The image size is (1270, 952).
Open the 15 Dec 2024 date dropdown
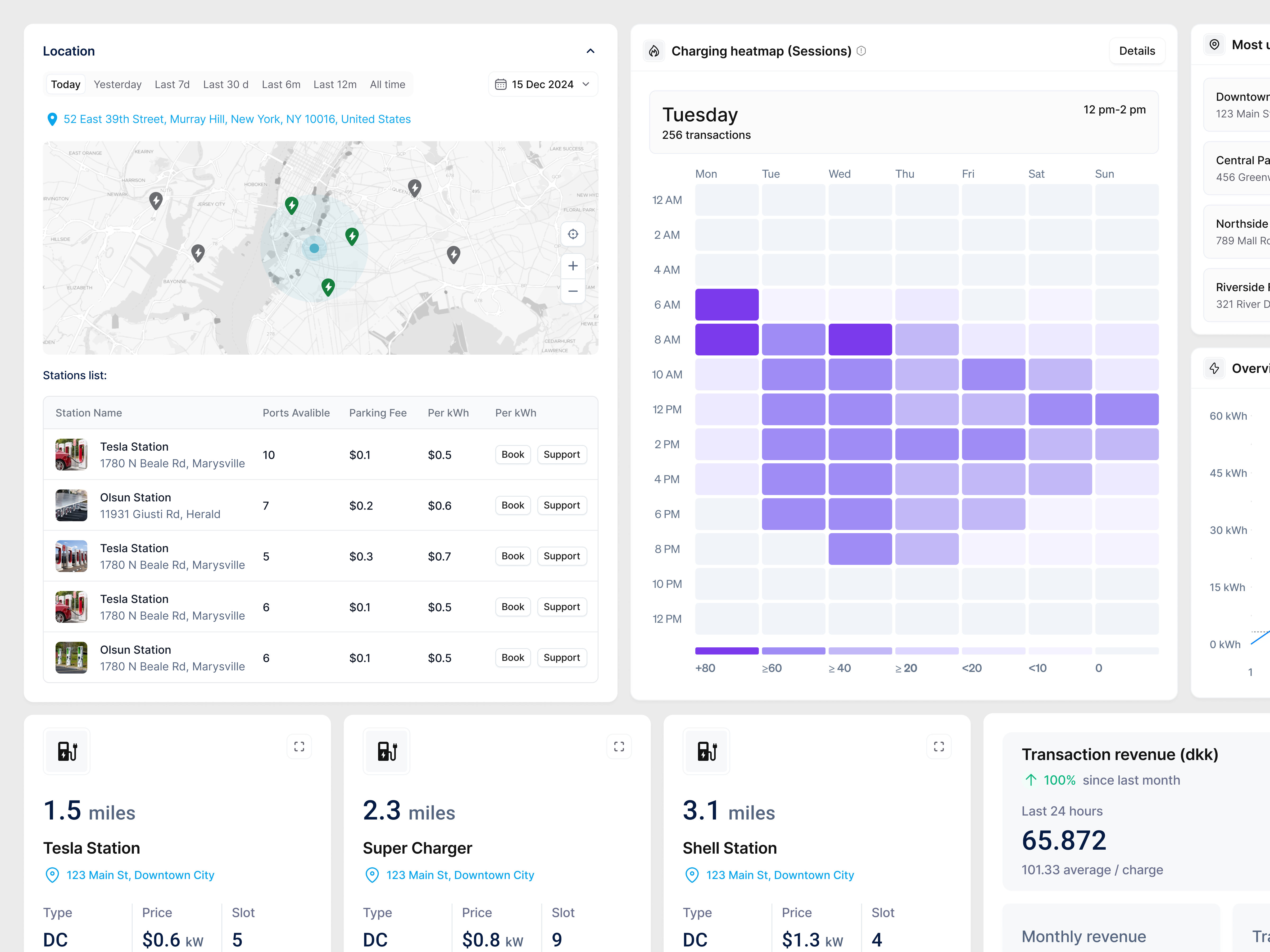(543, 84)
